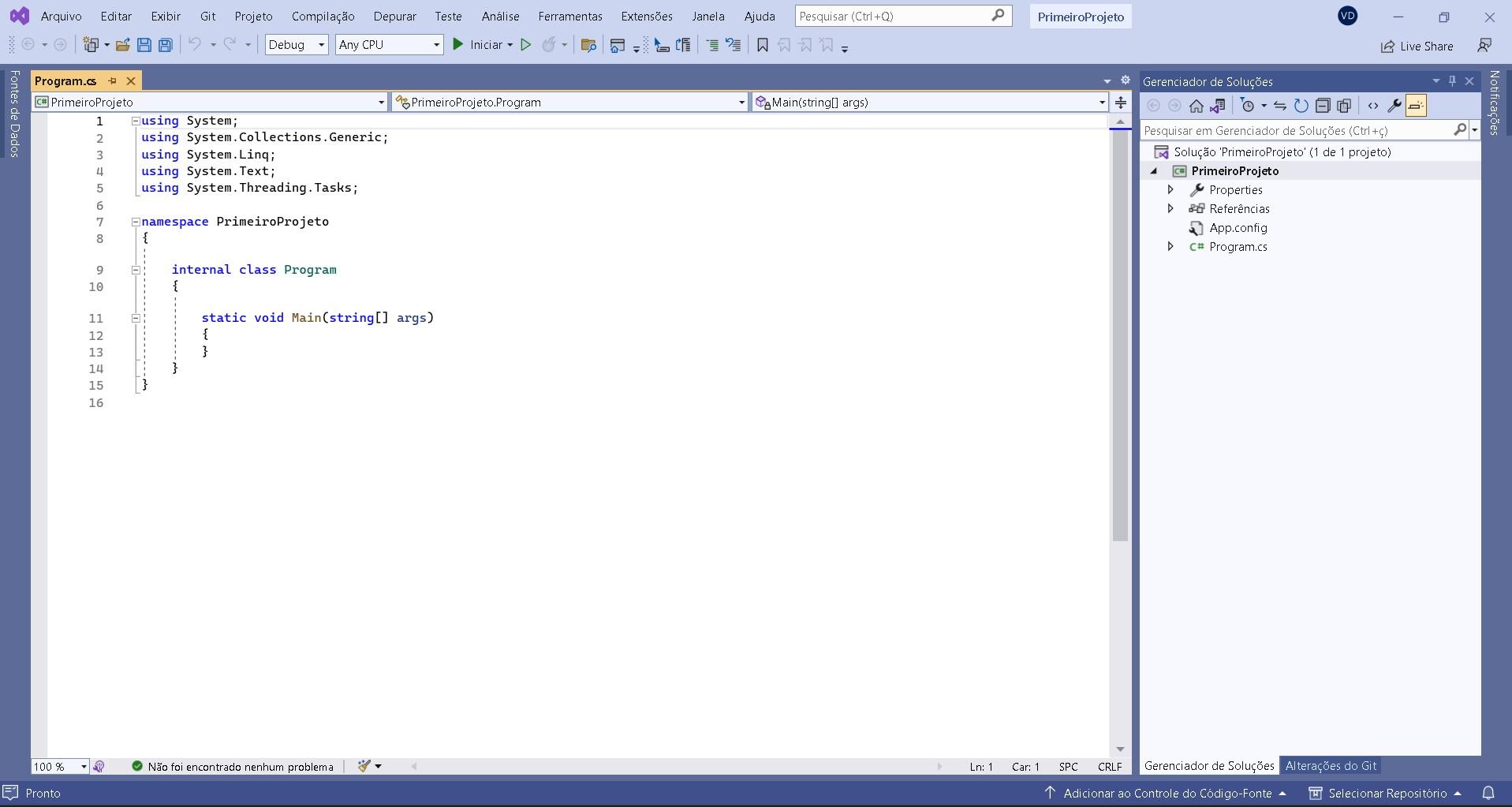Open the feedback icon next to Live Share
This screenshot has height=807, width=1512.
tap(1484, 46)
